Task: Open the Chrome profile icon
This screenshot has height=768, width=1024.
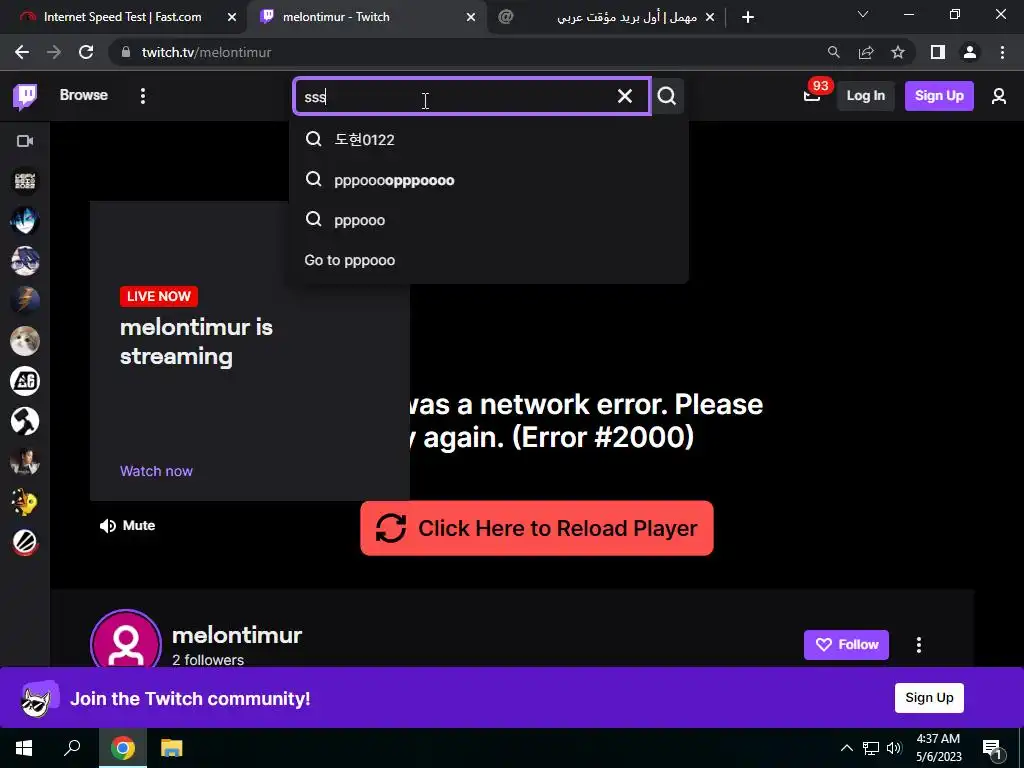Action: click(970, 52)
